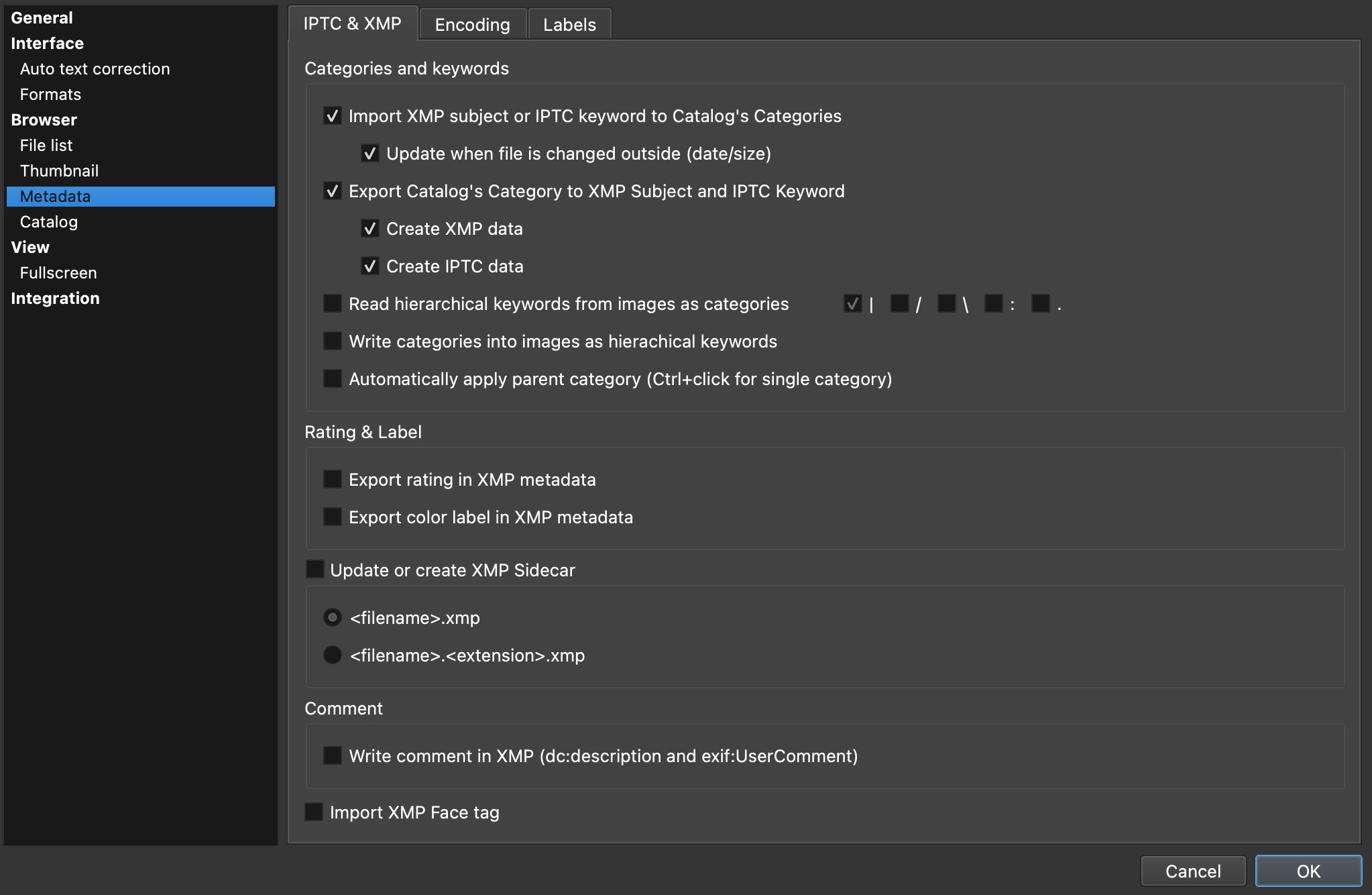
Task: Go to Auto text correction settings
Action: point(95,69)
